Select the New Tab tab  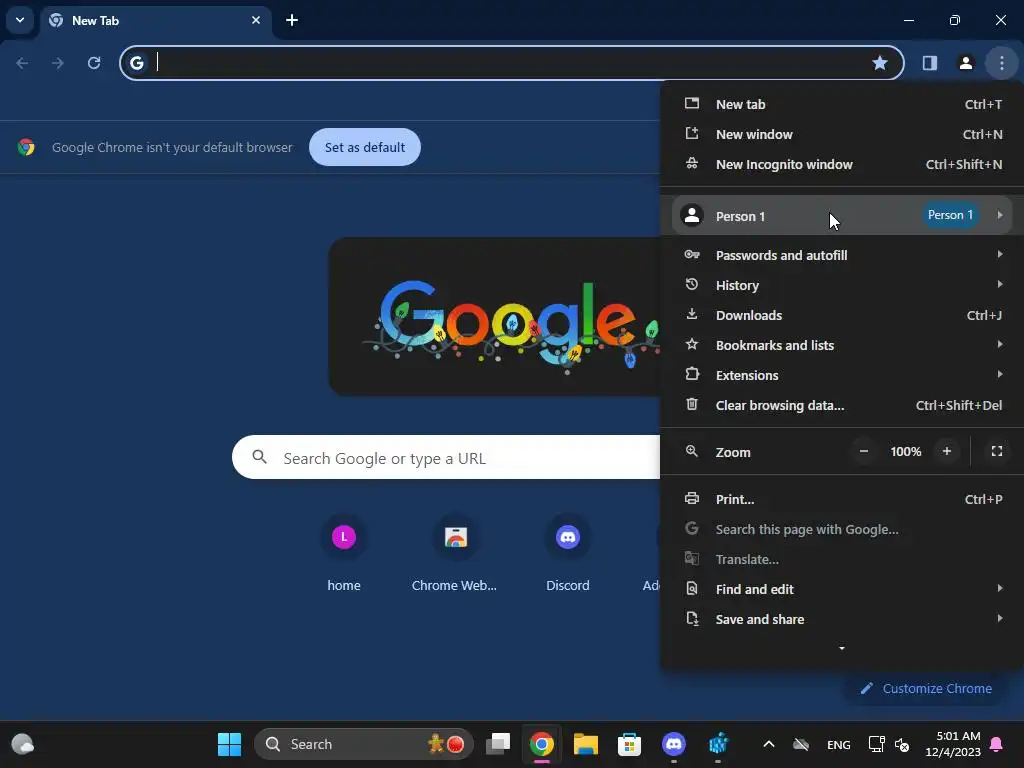(x=155, y=20)
